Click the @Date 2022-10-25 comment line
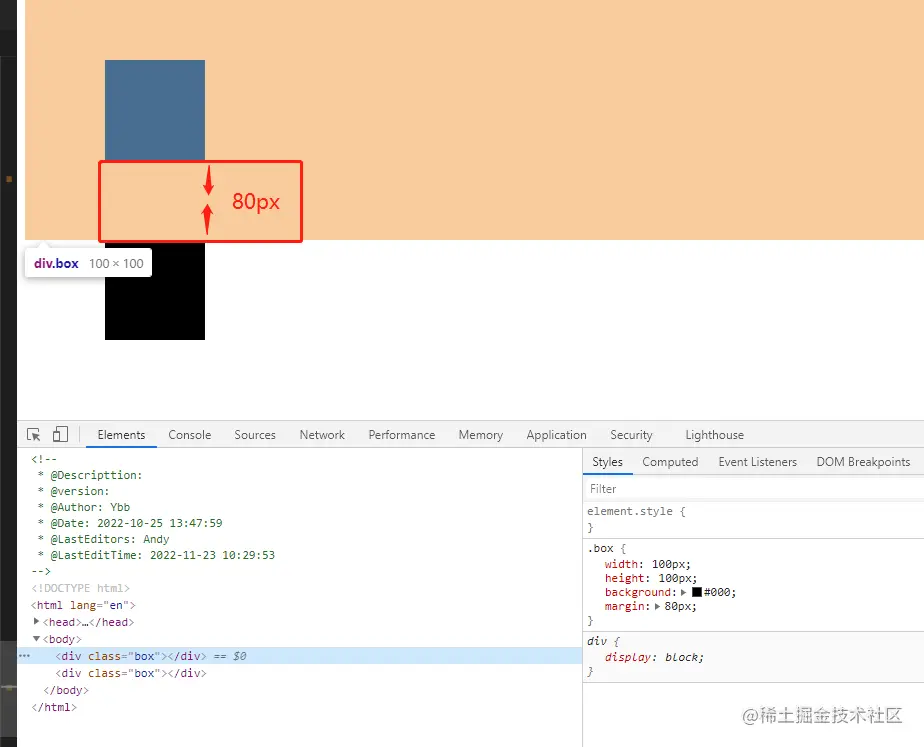The height and width of the screenshot is (747, 924). [130, 523]
